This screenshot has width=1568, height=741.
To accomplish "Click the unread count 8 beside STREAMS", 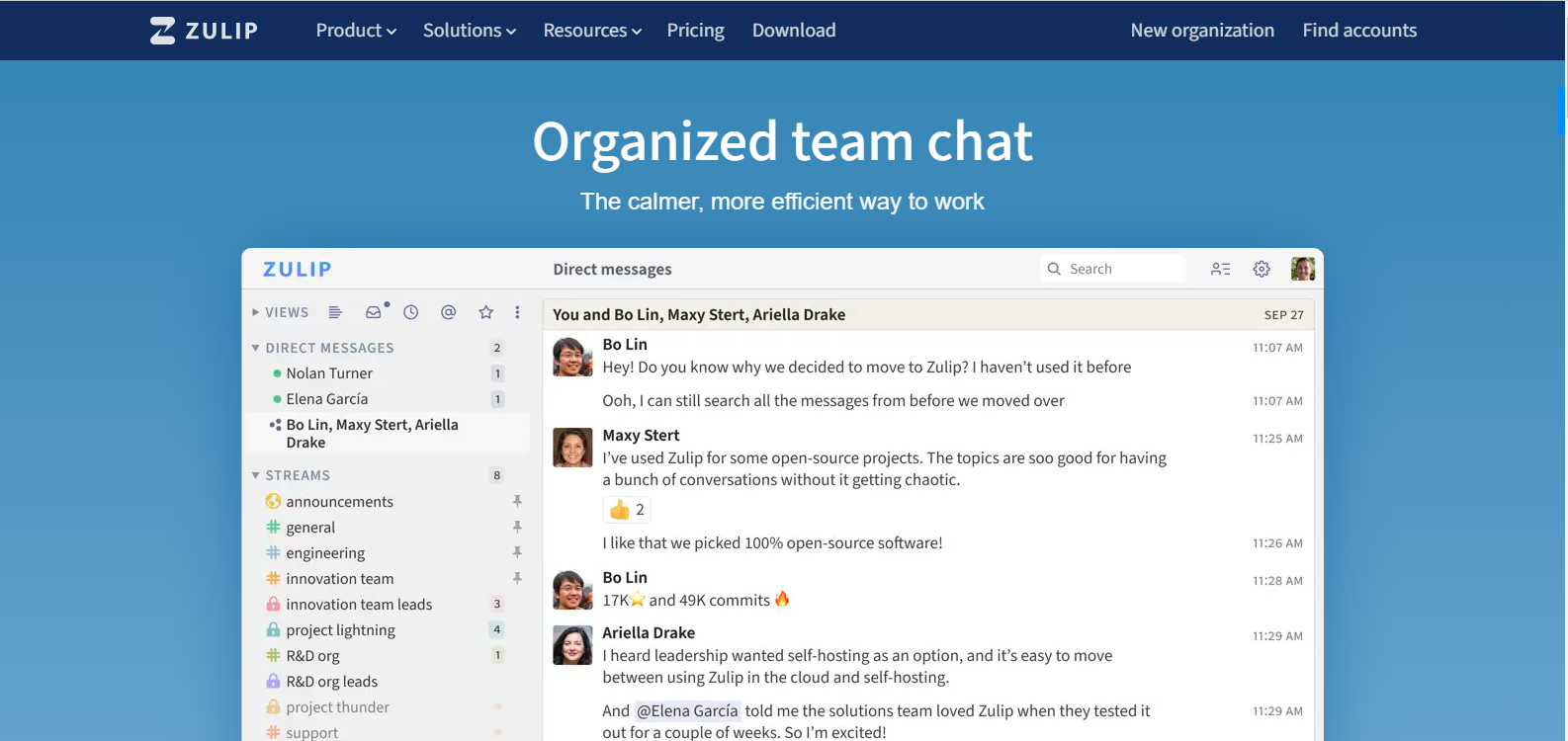I will [497, 475].
